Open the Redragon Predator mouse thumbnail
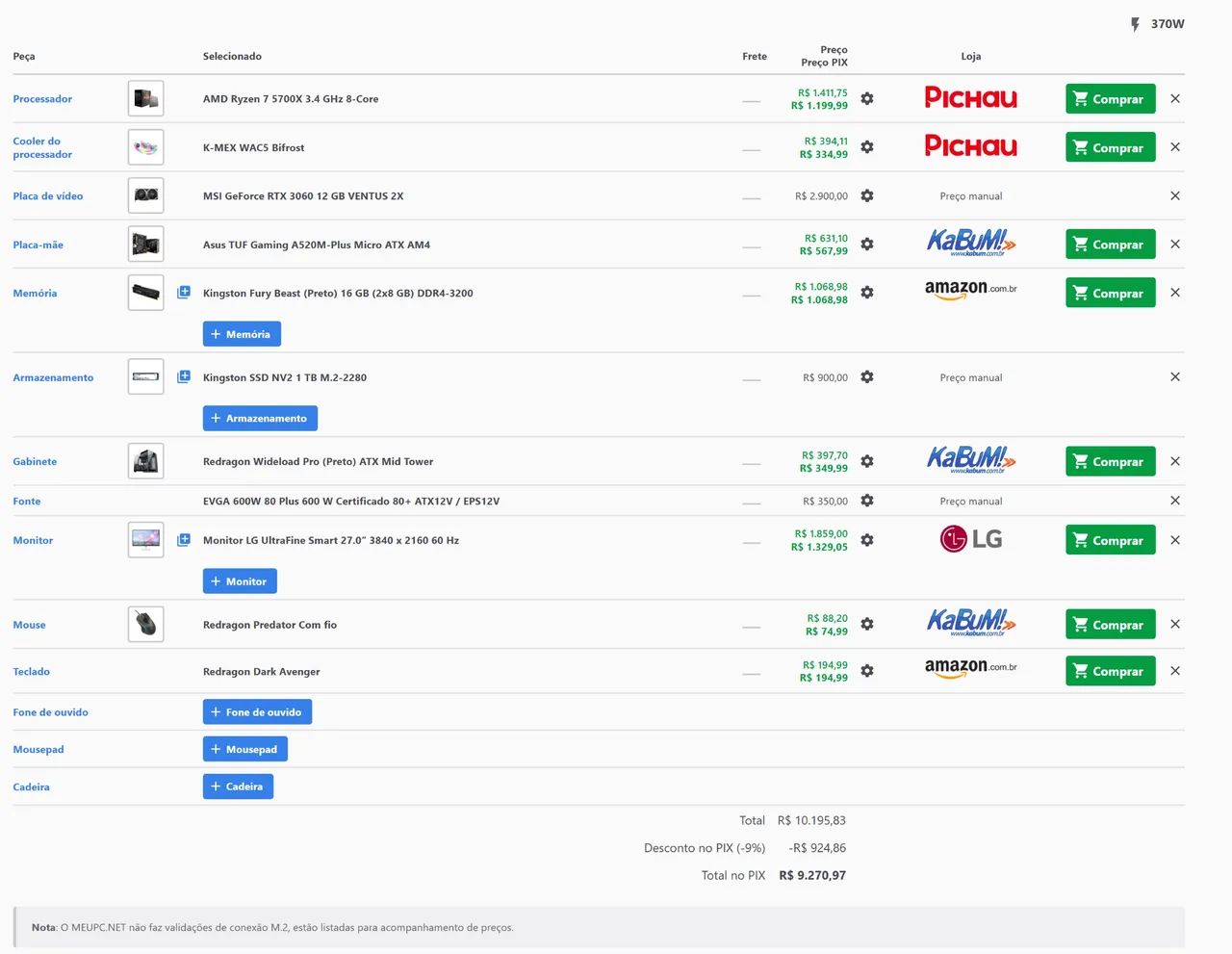Screen dimensions: 1232x954 (146, 625)
